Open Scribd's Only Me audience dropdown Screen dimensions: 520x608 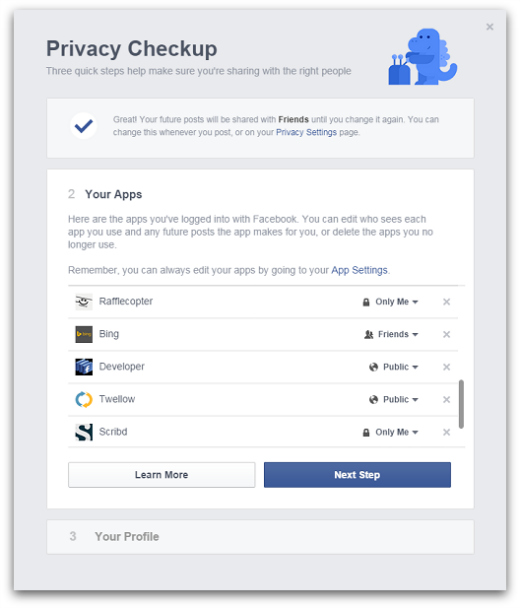[x=390, y=432]
